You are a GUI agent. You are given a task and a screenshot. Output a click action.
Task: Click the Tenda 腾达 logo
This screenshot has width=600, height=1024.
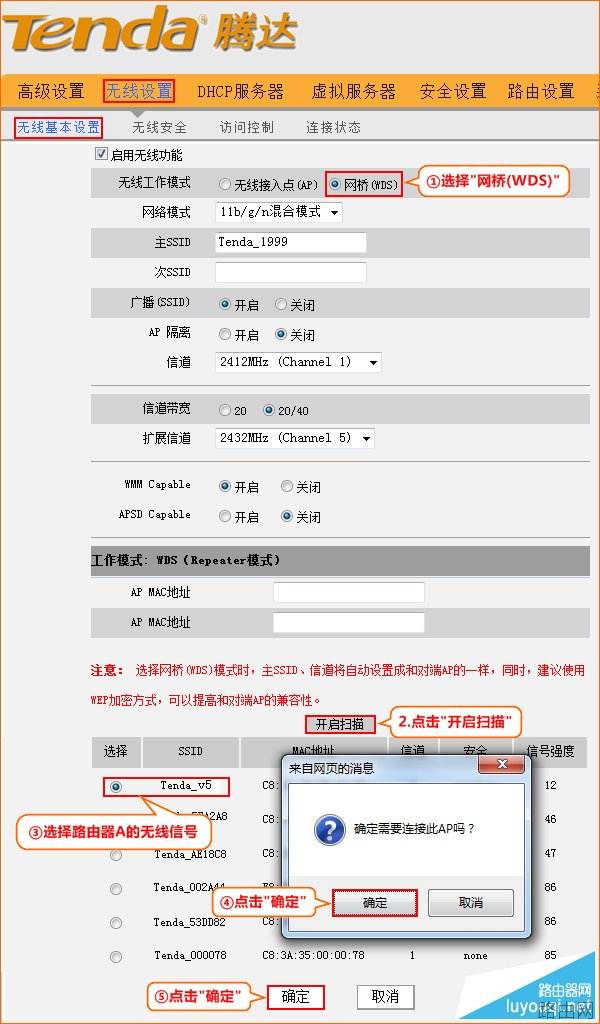click(x=150, y=29)
